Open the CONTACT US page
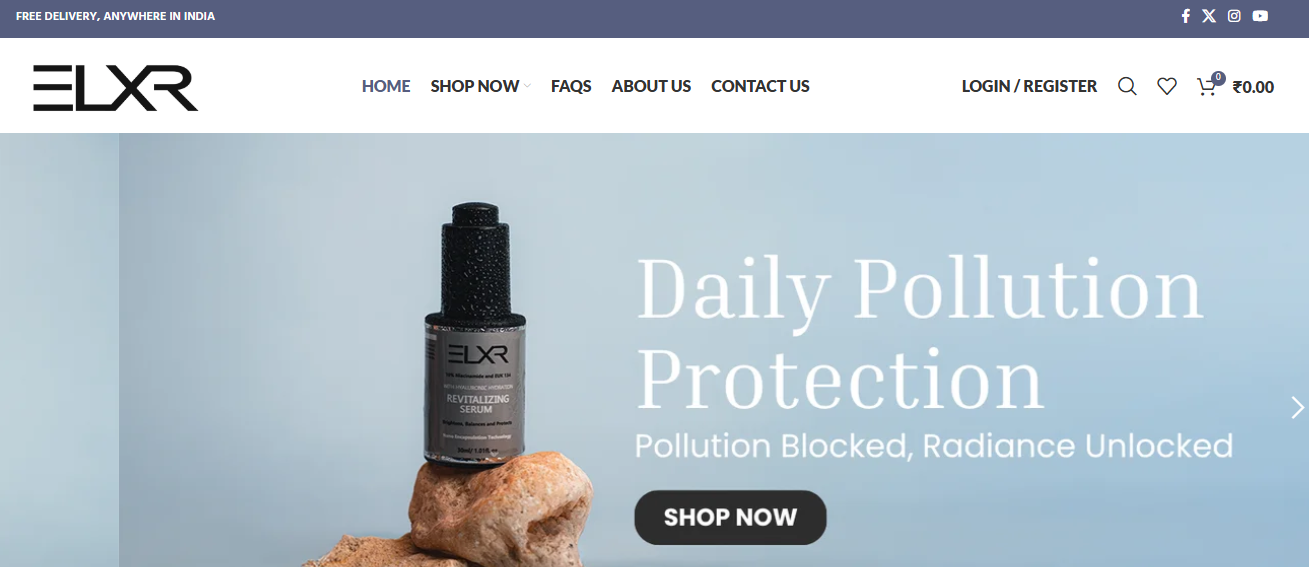Screen dimensions: 1309x567 (x=760, y=86)
